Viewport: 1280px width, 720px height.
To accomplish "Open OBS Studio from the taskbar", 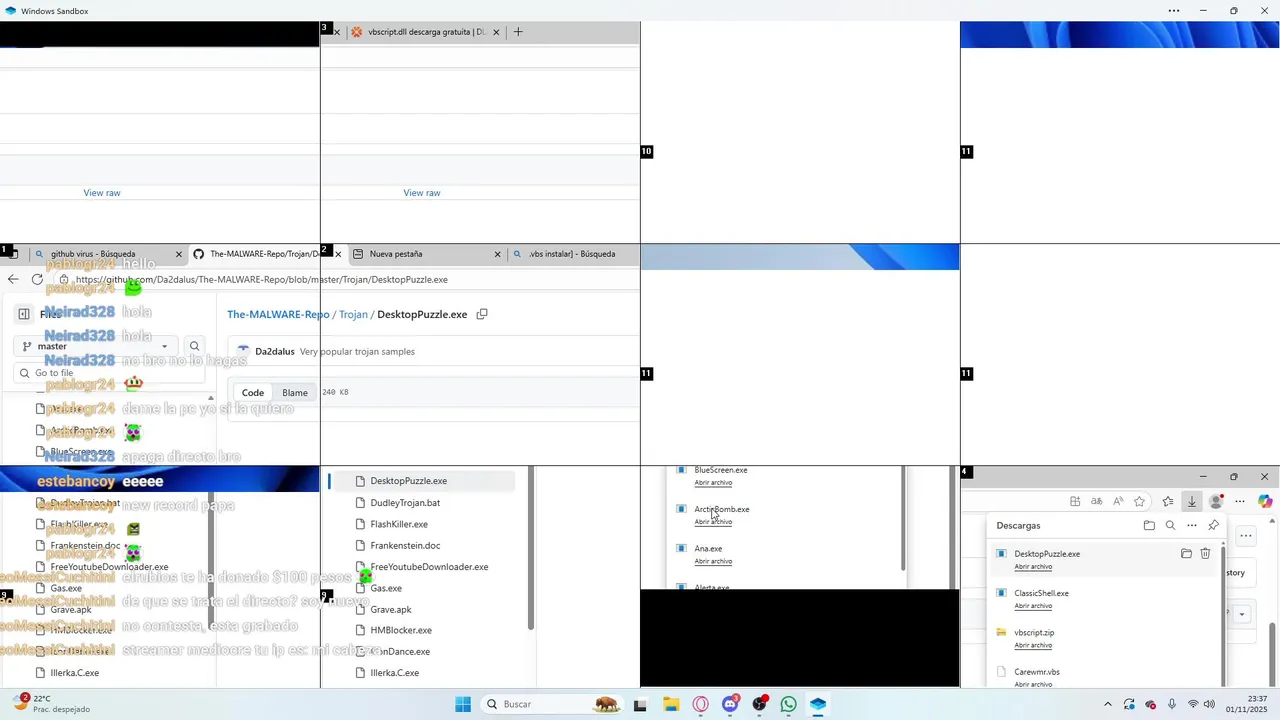I will click(x=760, y=704).
